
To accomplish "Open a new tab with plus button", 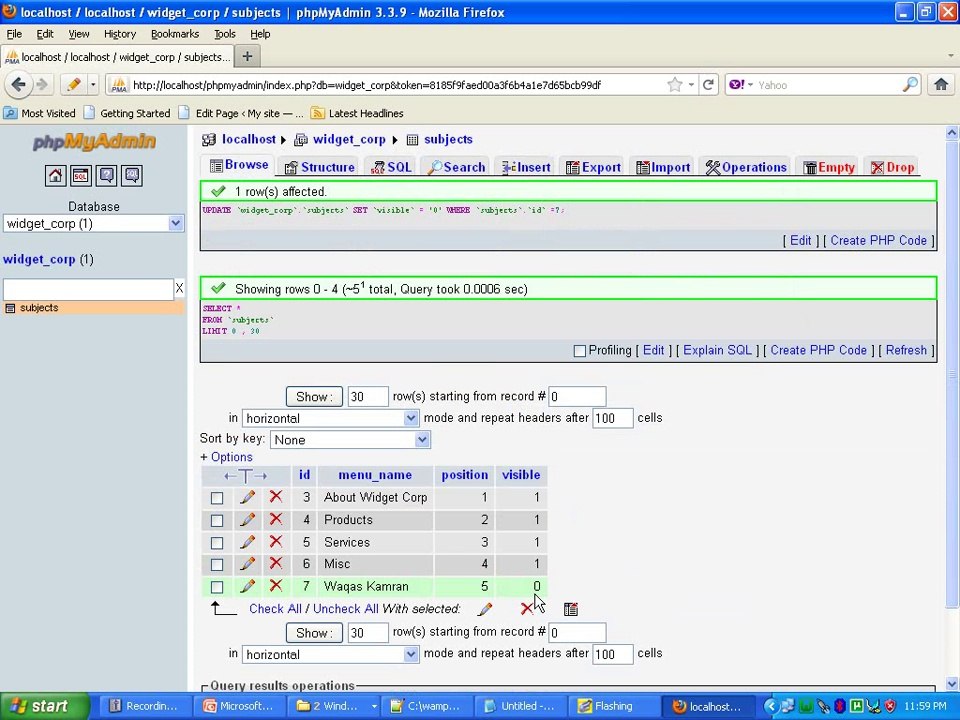I will click(247, 56).
